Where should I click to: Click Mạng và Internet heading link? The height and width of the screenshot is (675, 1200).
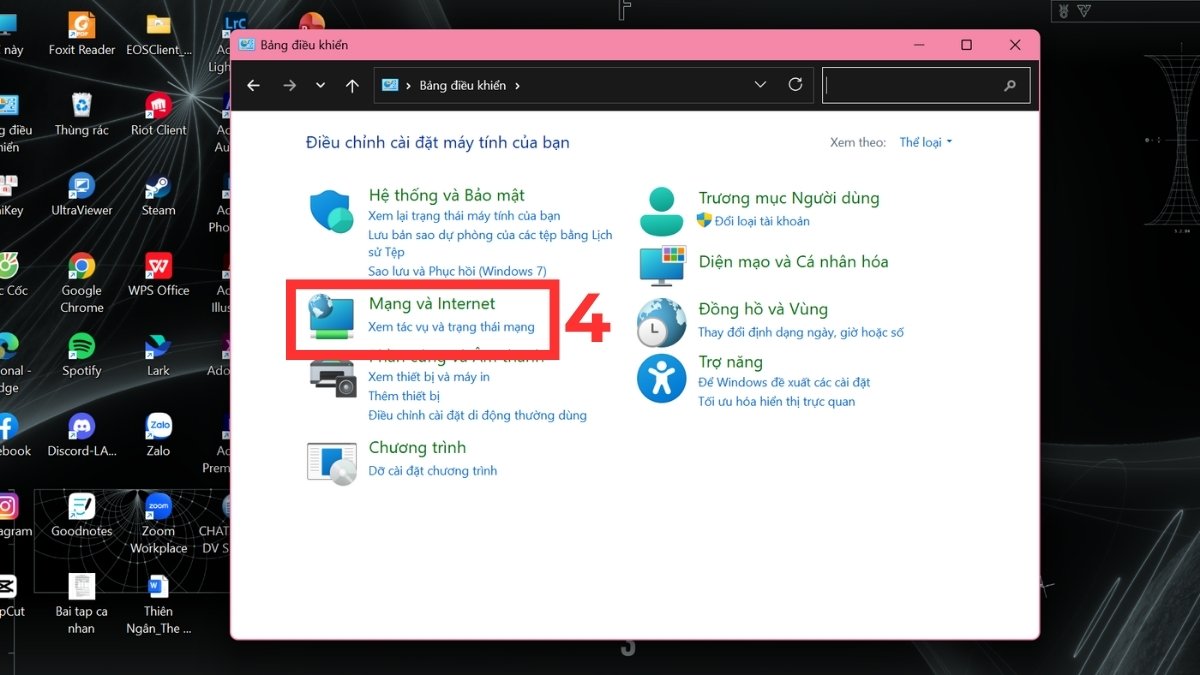pyautogui.click(x=432, y=303)
